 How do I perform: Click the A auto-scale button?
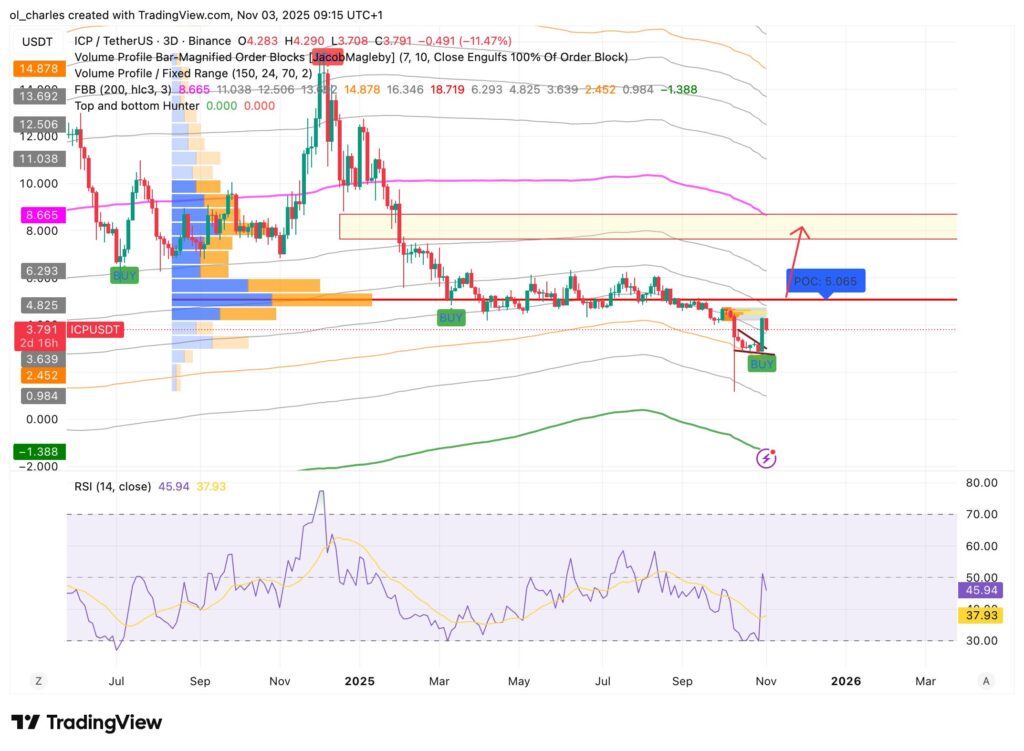986,680
